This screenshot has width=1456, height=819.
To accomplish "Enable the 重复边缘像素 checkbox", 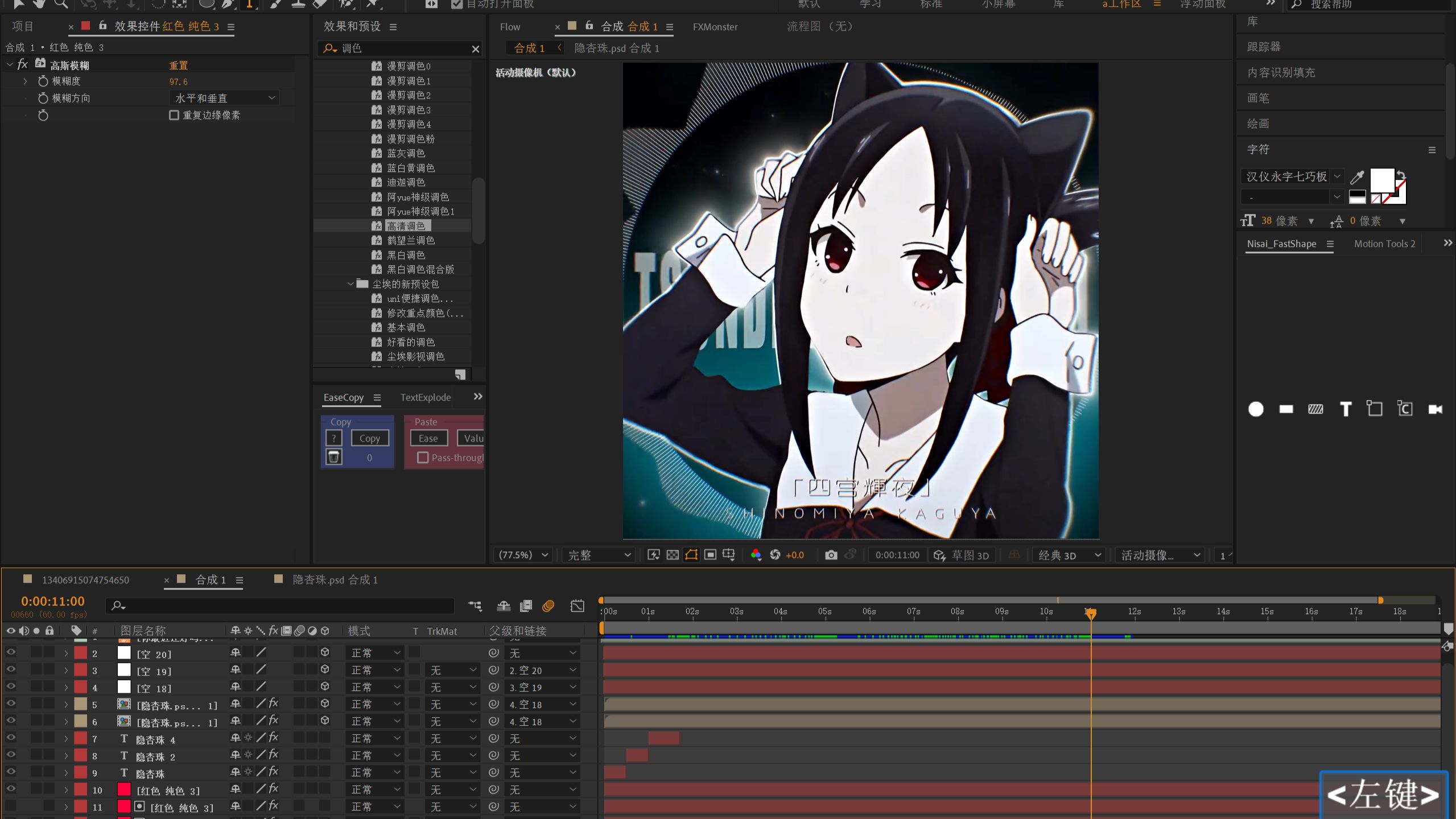I will [174, 115].
